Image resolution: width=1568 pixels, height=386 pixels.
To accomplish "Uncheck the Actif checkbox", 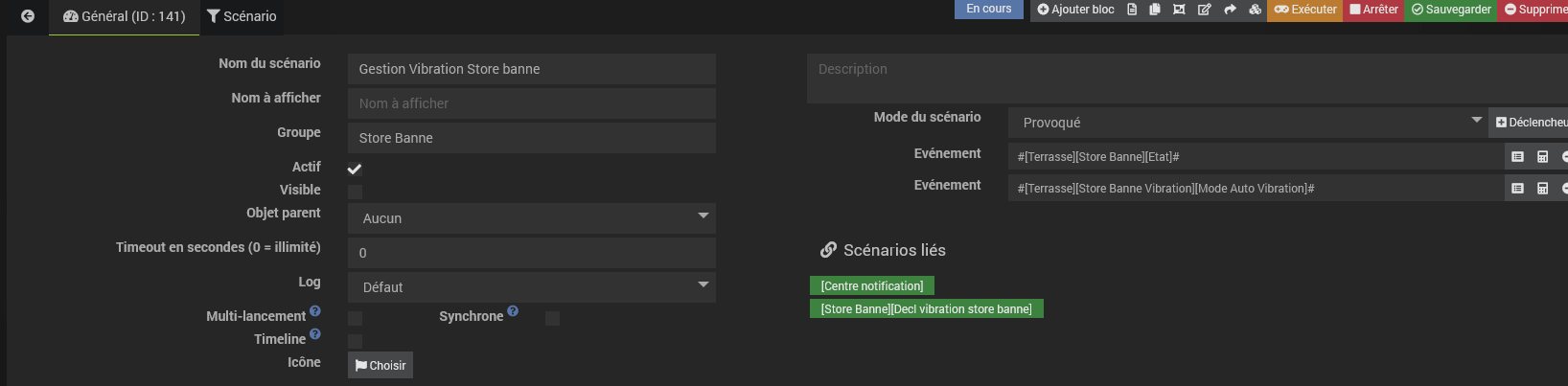I will (355, 169).
